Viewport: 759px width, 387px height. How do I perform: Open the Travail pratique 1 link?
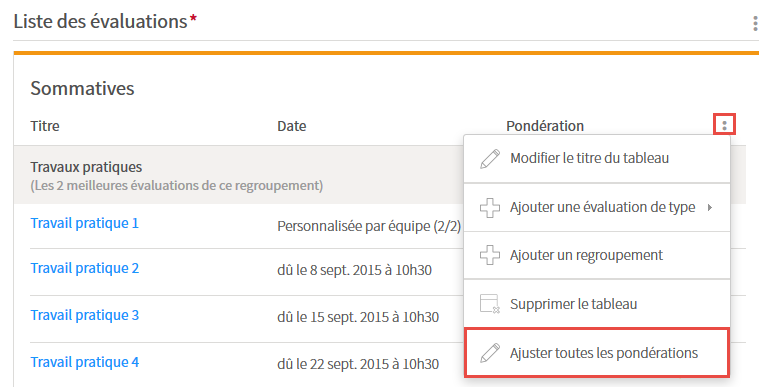(x=85, y=223)
